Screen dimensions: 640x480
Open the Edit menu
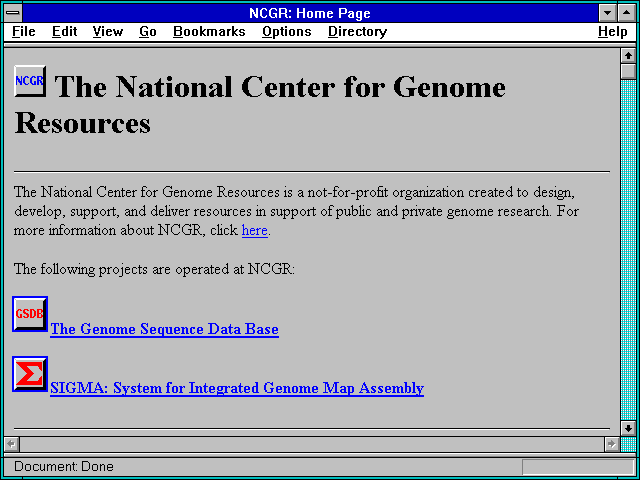pyautogui.click(x=64, y=31)
